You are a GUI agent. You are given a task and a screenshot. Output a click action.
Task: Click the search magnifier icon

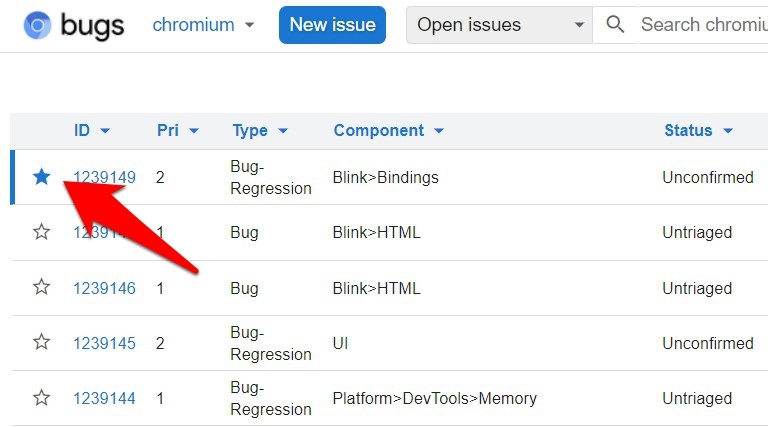pos(615,24)
